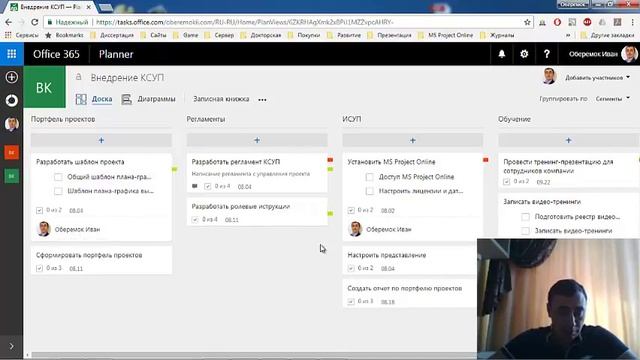Open the orange plan tile in sidebar

[x=11, y=152]
